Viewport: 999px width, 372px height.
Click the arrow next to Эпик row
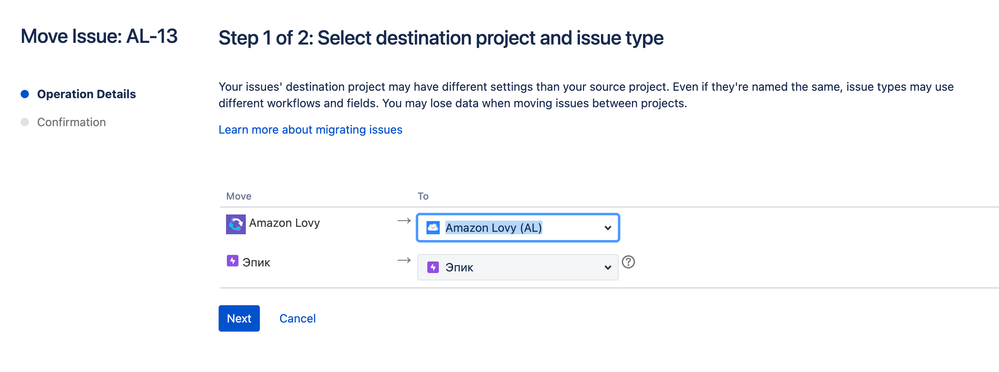click(404, 260)
